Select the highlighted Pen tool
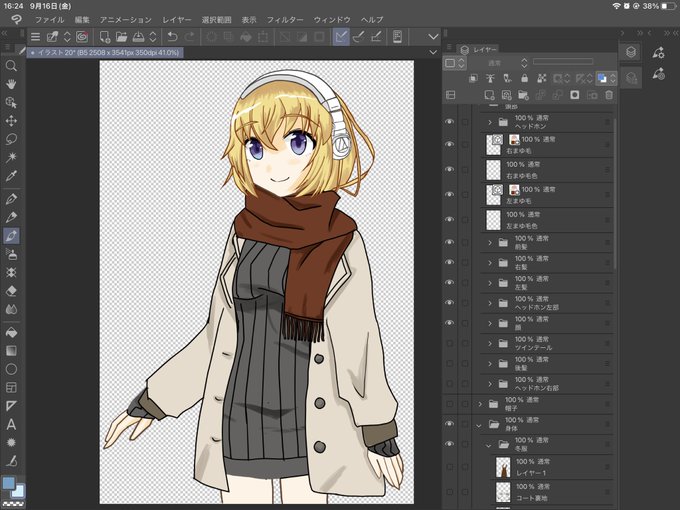This screenshot has height=510, width=680. click(x=11, y=235)
